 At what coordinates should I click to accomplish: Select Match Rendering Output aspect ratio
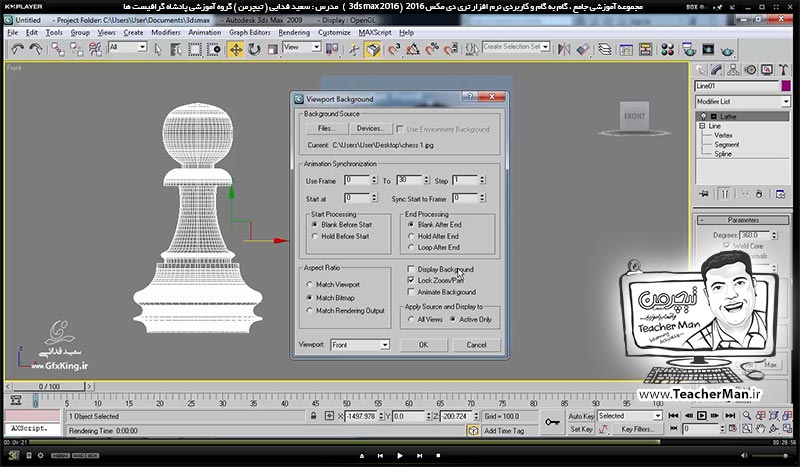pos(309,310)
